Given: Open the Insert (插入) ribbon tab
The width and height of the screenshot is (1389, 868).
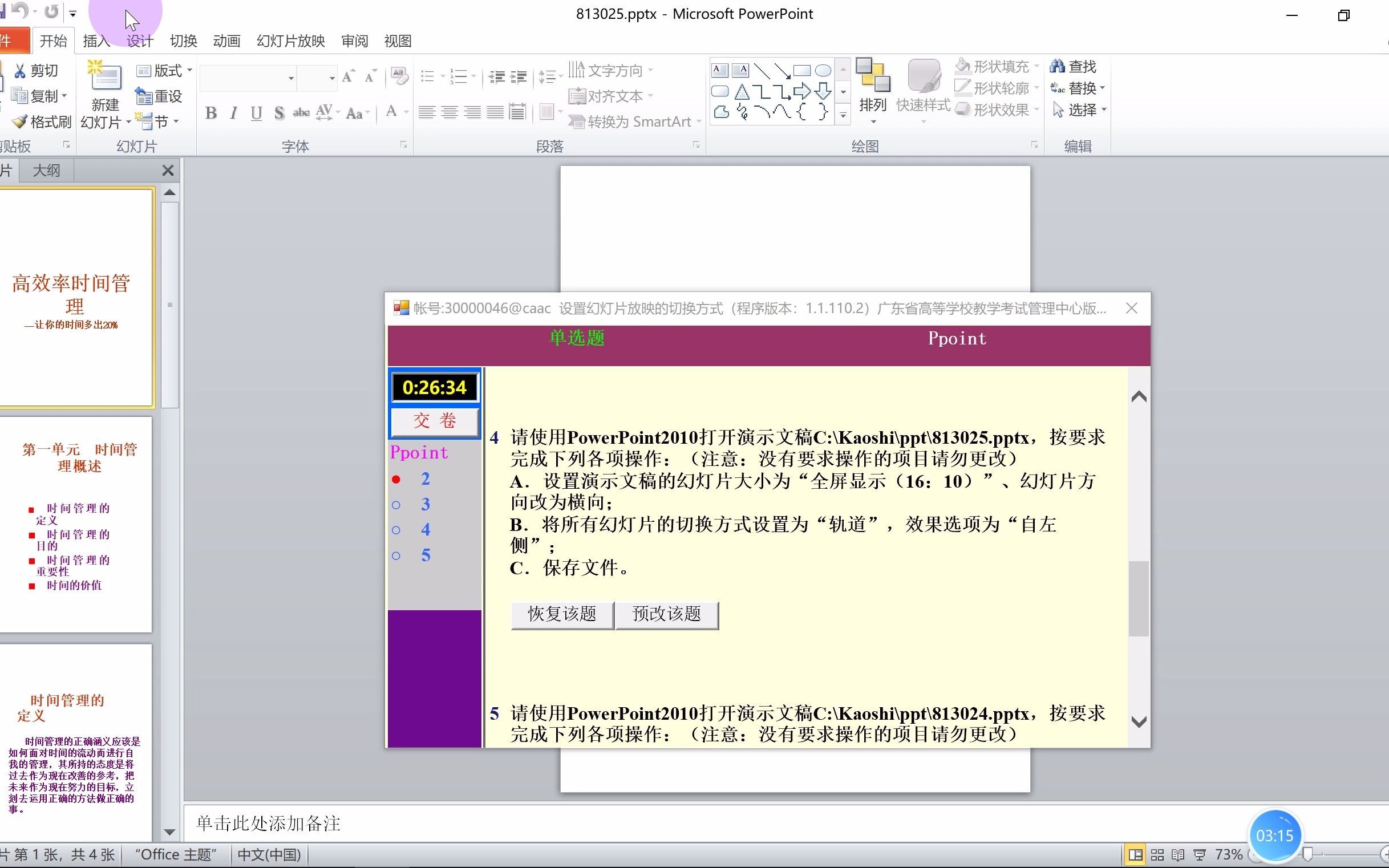Looking at the screenshot, I should click(x=96, y=40).
